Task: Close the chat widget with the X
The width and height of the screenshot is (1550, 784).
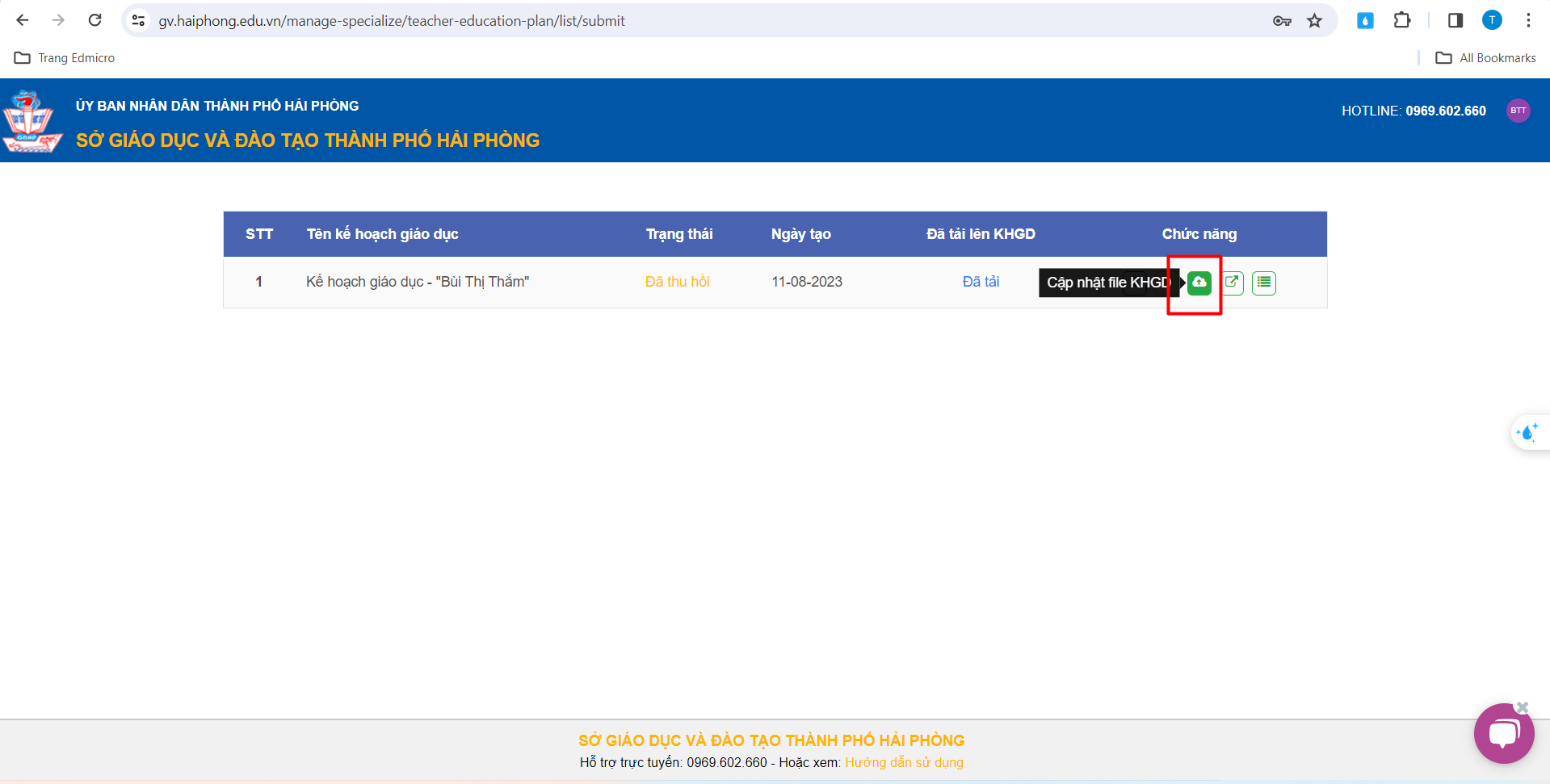Action: click(x=1523, y=707)
